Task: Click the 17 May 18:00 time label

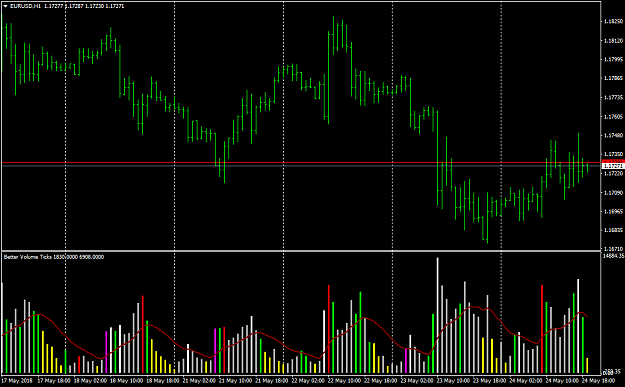Action: (x=54, y=381)
